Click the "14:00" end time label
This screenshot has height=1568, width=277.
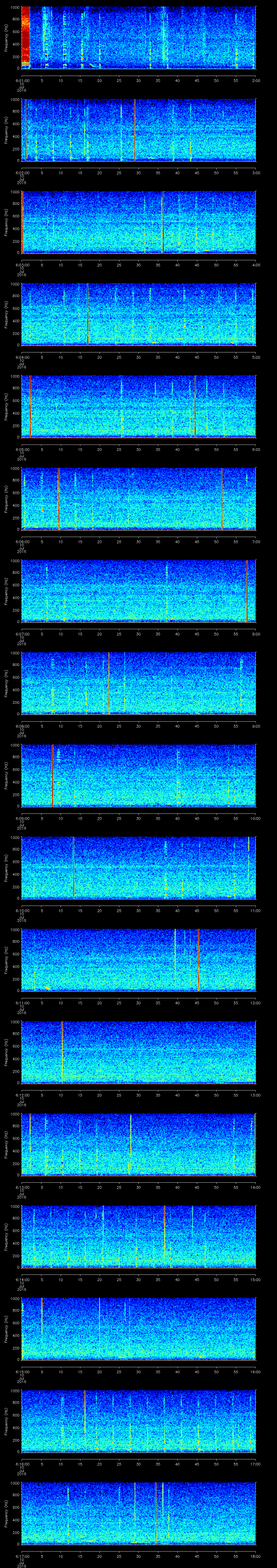click(255, 1187)
